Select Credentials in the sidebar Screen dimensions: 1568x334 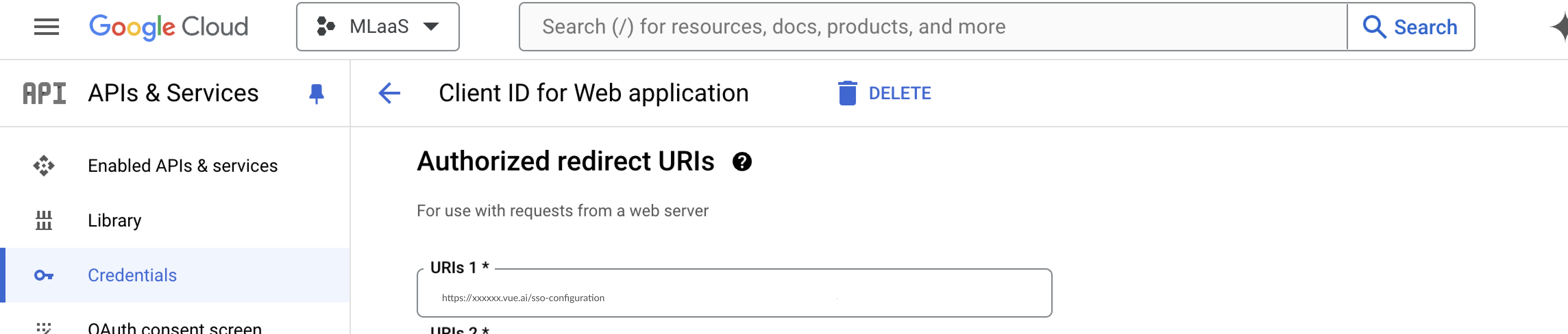tap(132, 275)
